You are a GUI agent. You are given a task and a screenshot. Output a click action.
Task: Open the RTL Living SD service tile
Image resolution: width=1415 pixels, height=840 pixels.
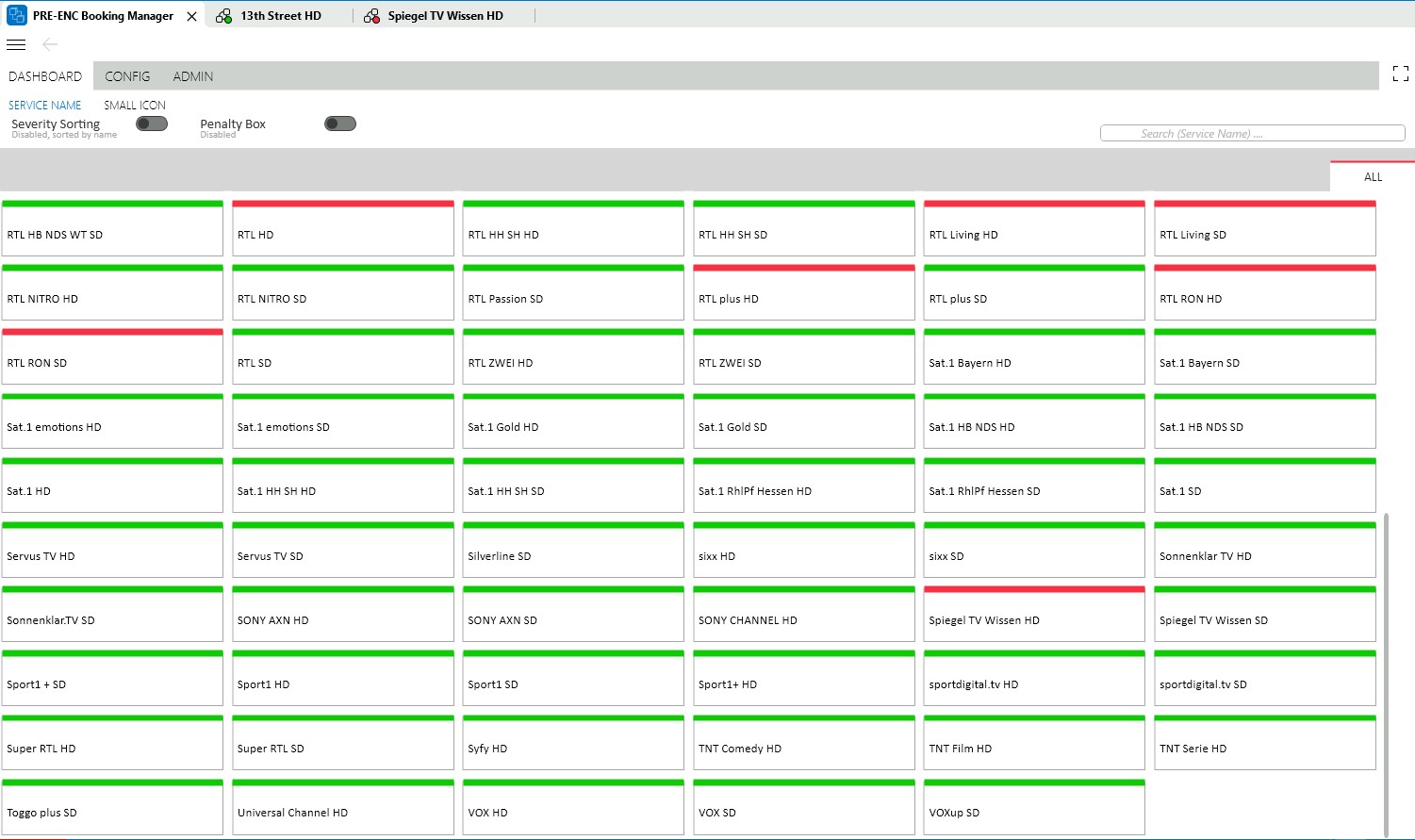coord(1264,229)
